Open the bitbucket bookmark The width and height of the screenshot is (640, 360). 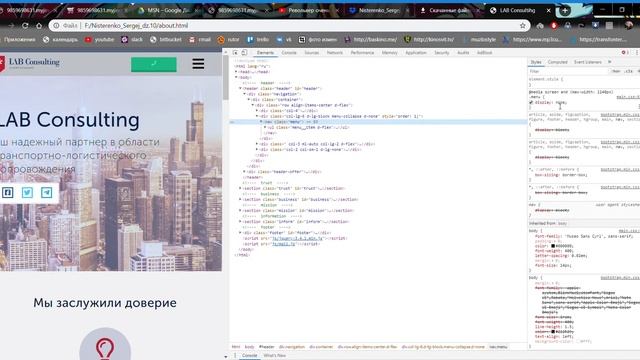point(166,40)
